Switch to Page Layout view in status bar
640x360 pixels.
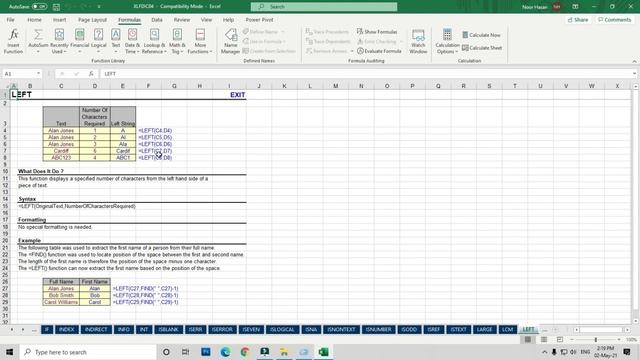coord(544,340)
